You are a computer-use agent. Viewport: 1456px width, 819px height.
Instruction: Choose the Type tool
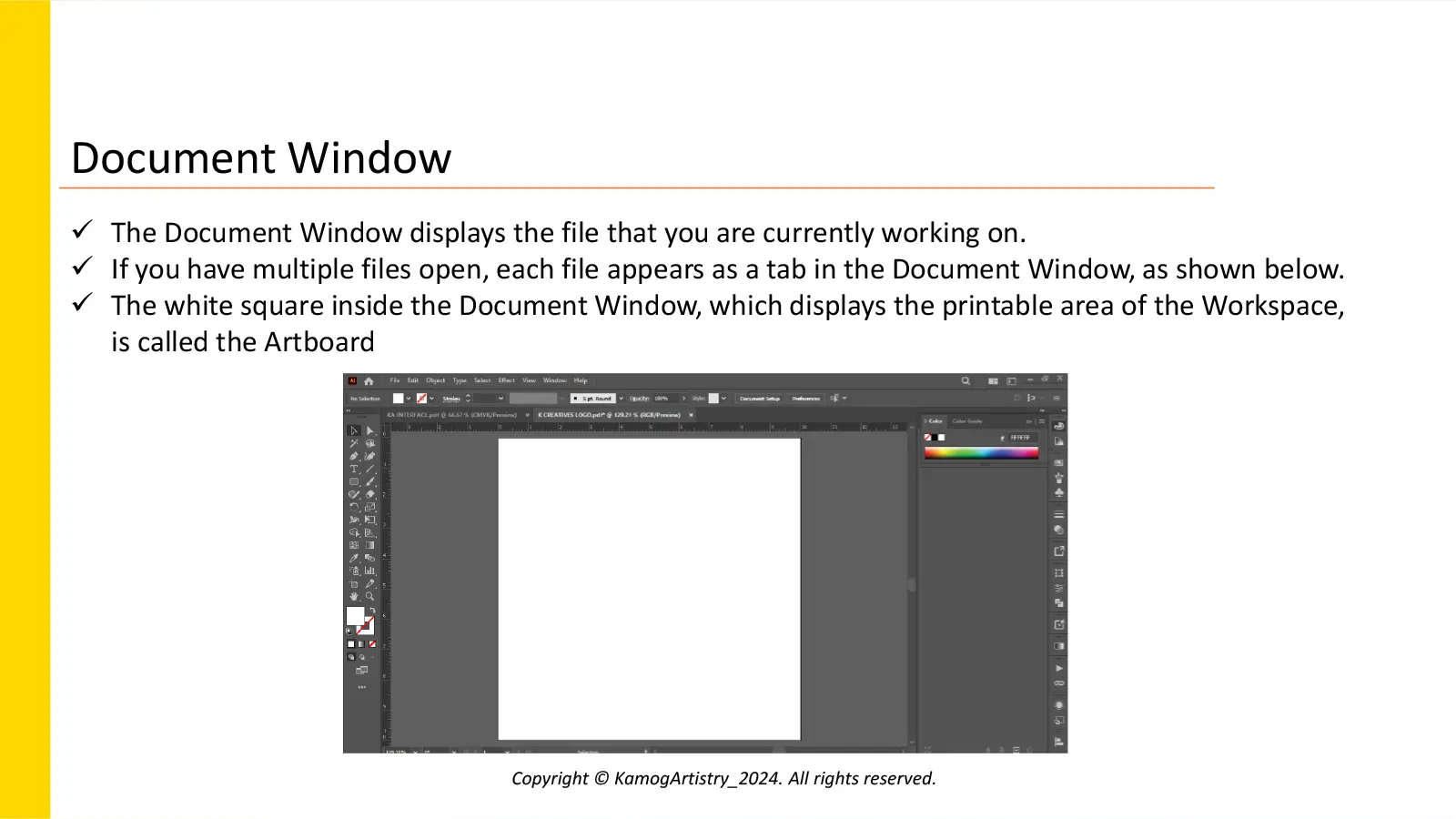coord(354,469)
